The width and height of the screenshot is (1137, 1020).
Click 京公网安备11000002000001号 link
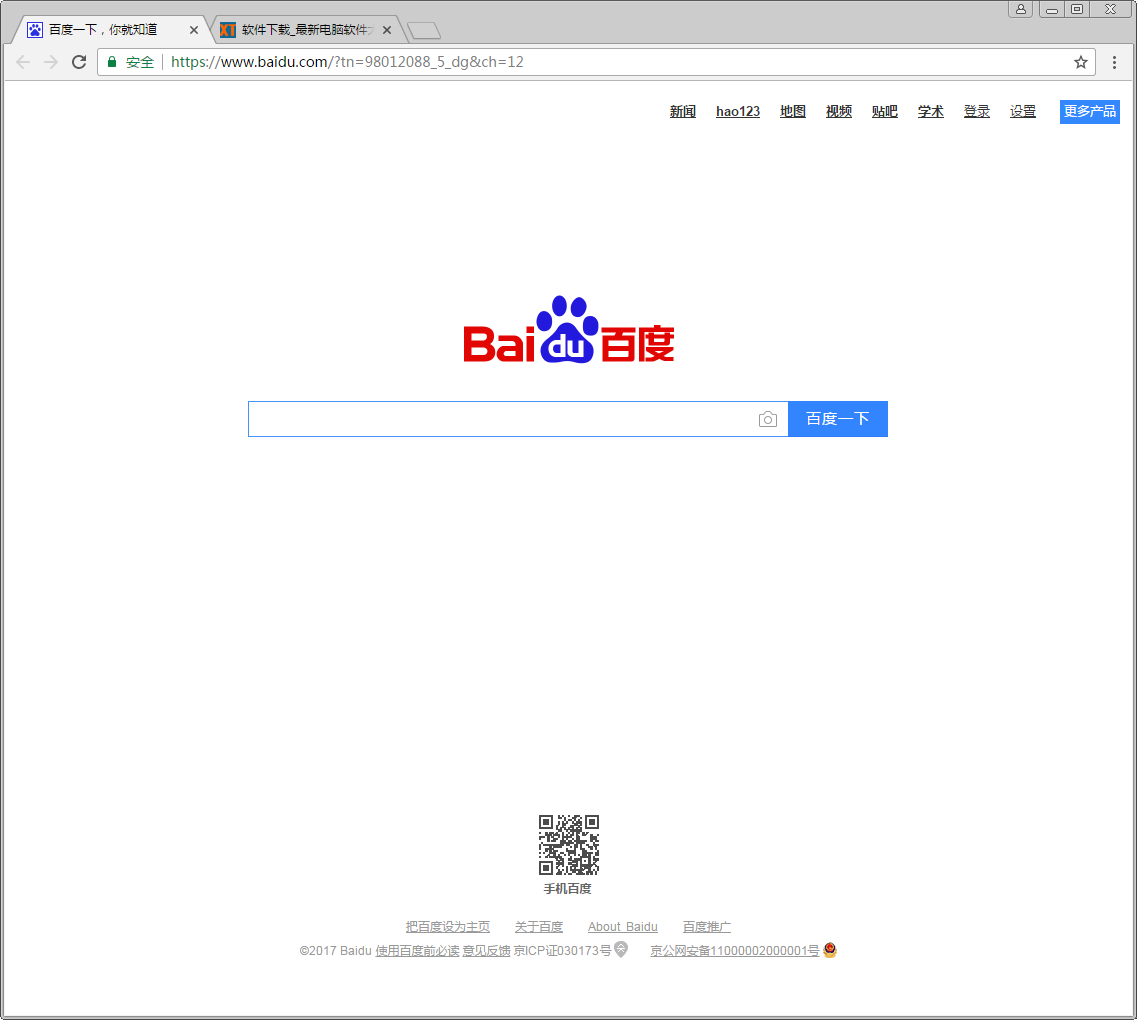tap(735, 950)
